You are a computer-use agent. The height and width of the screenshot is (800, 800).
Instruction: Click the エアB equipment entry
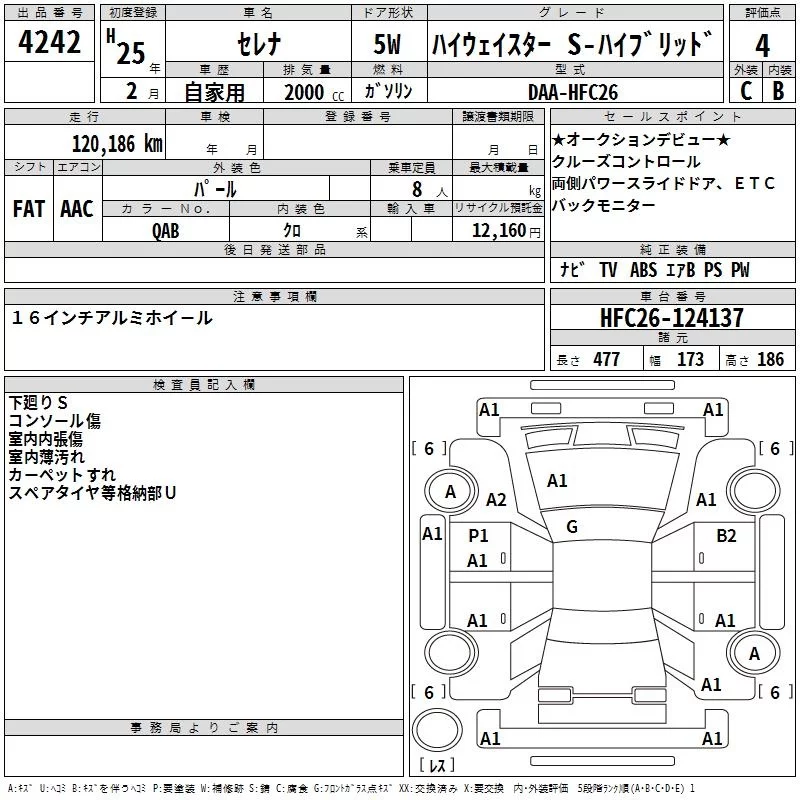coord(681,269)
